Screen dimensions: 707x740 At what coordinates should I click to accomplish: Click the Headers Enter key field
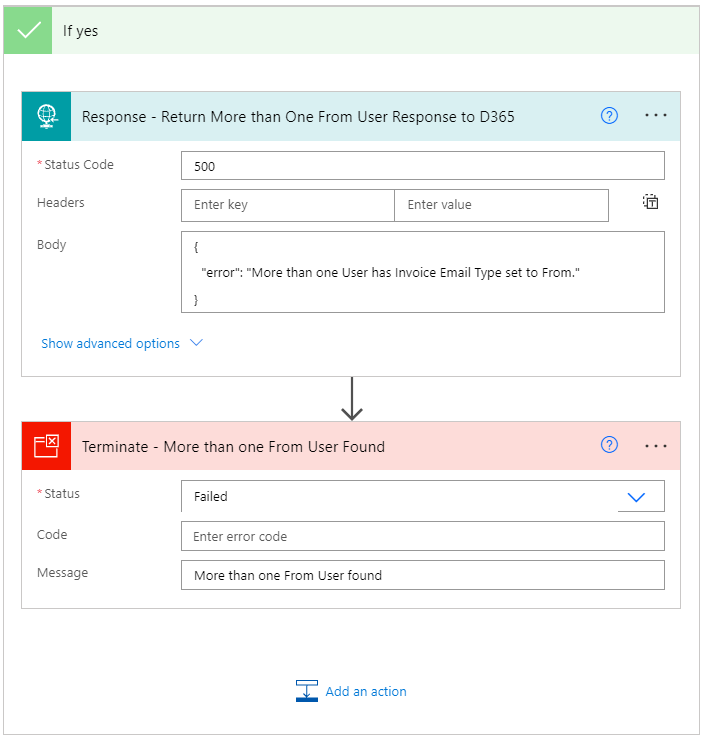coord(288,205)
